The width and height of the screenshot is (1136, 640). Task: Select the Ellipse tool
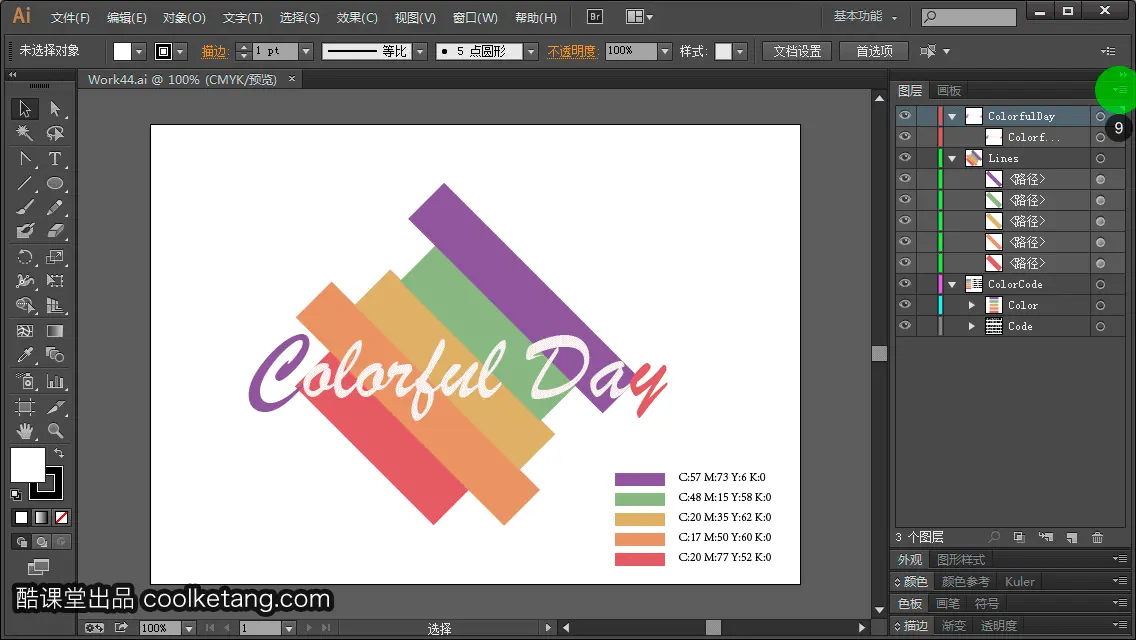(55, 183)
